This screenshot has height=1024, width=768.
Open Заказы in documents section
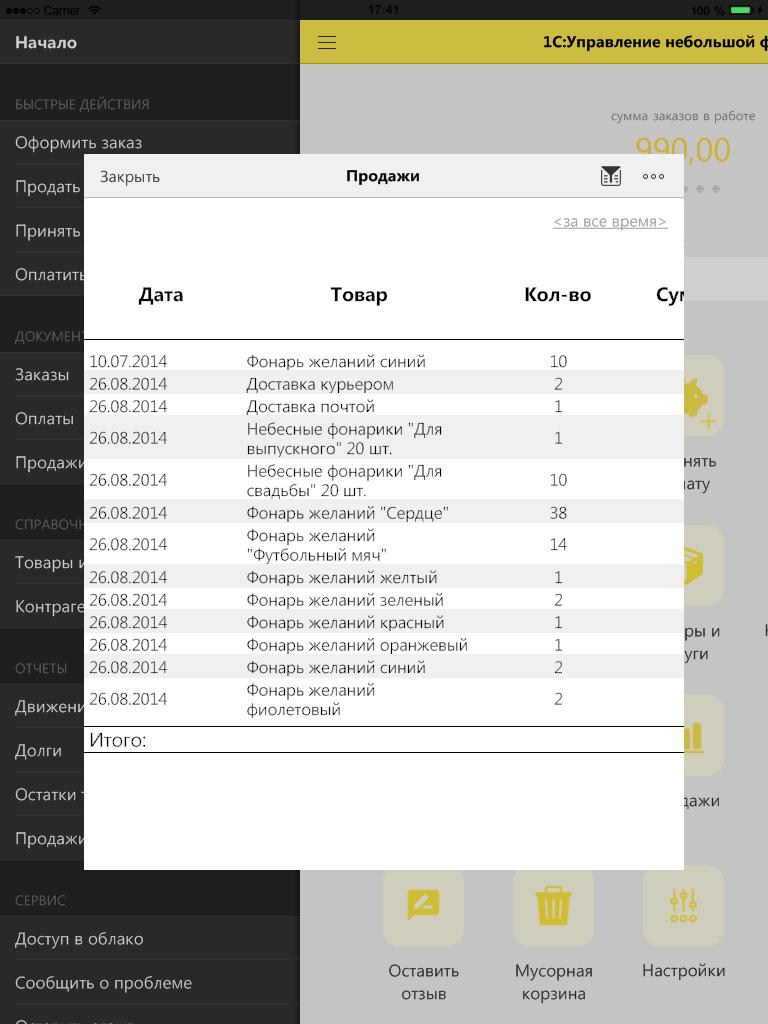pos(42,374)
